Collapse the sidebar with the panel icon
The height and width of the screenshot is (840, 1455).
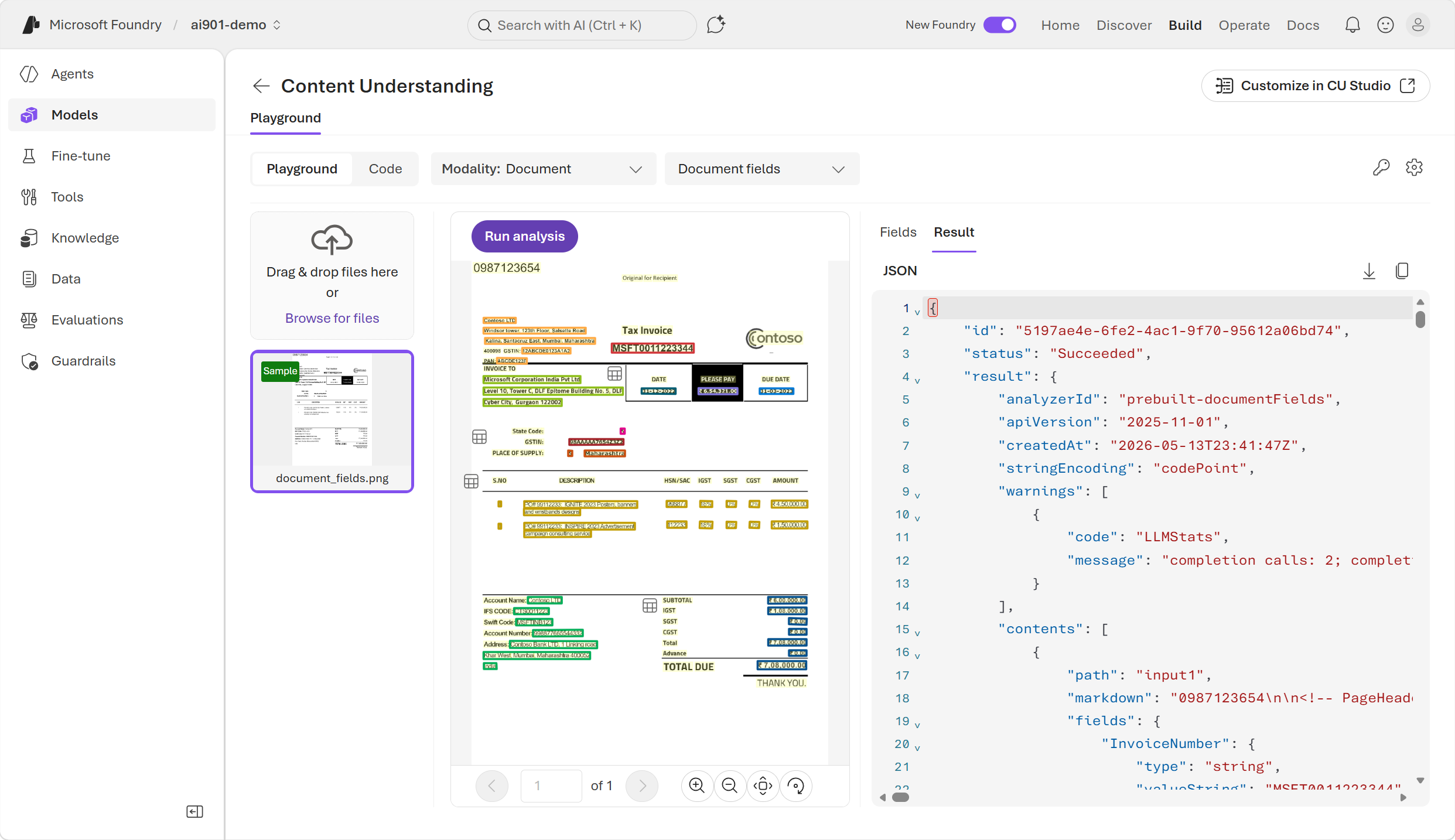point(194,811)
